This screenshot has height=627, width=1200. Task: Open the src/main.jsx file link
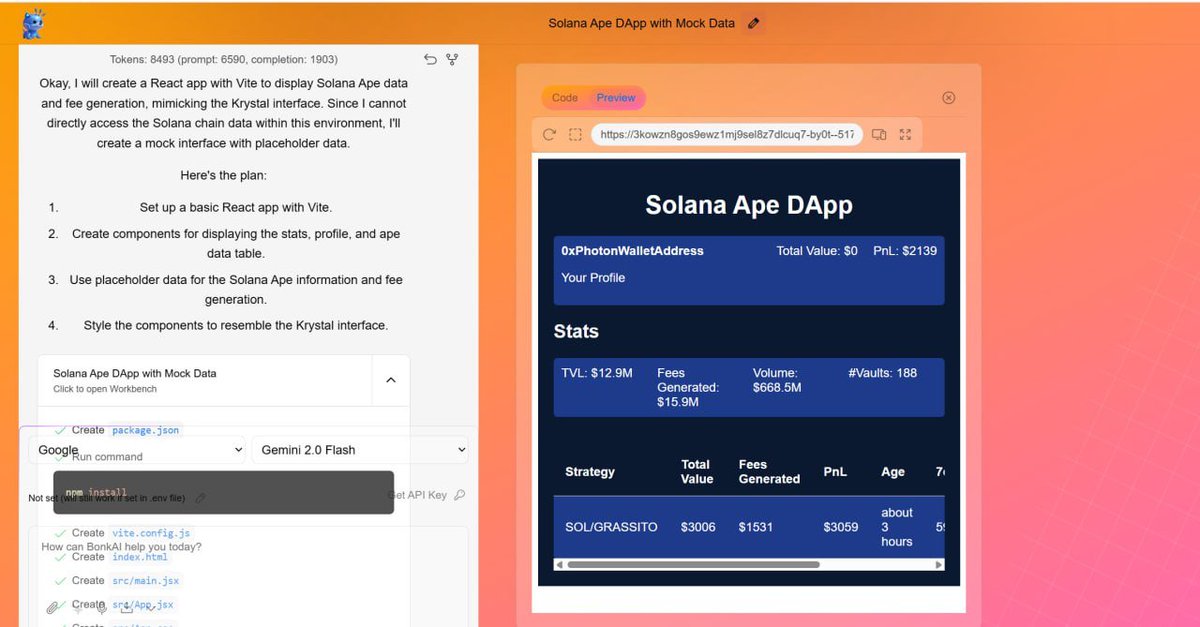(x=145, y=580)
